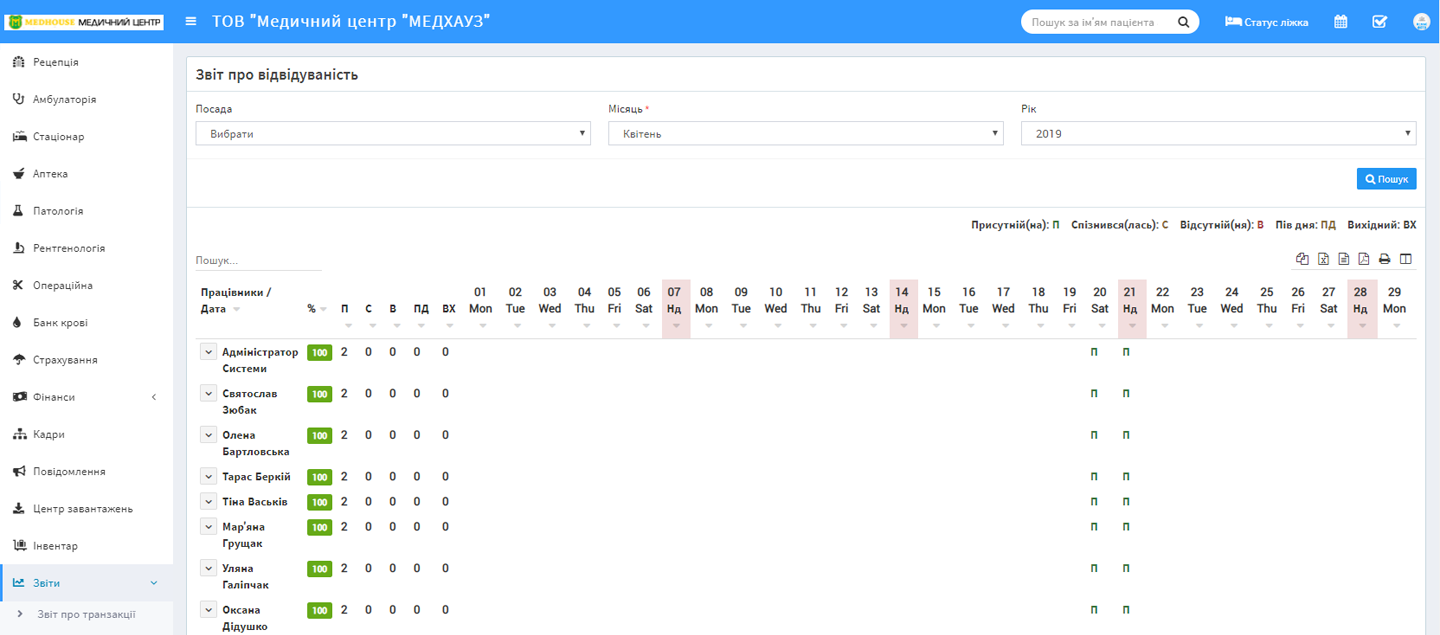Open the Повідомлення menu
1440x635 pixels.
(x=86, y=471)
